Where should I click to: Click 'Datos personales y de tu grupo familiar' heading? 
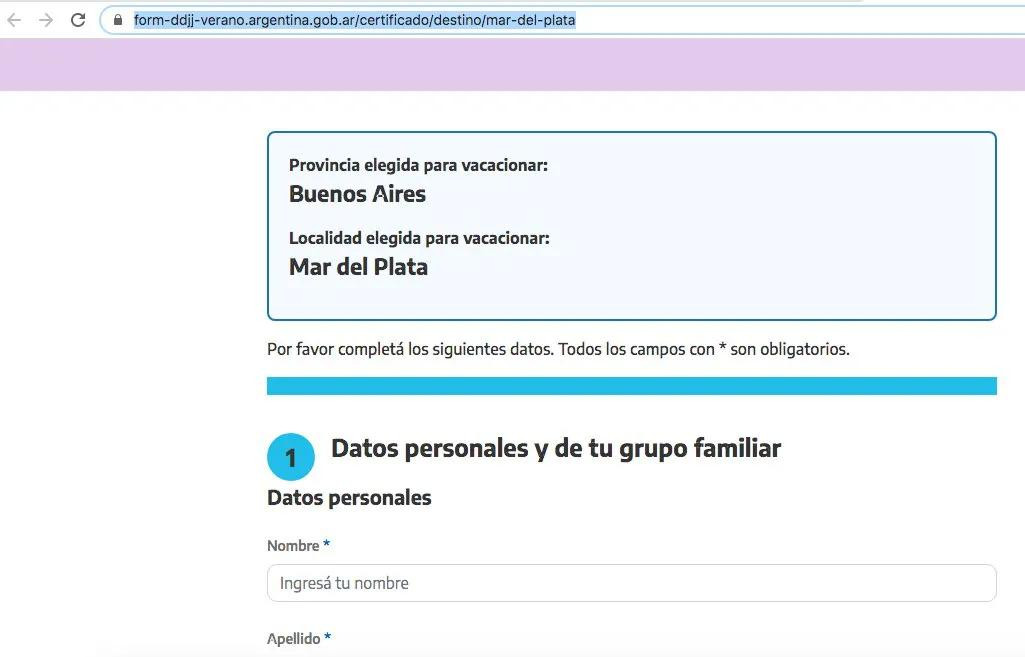coord(556,449)
